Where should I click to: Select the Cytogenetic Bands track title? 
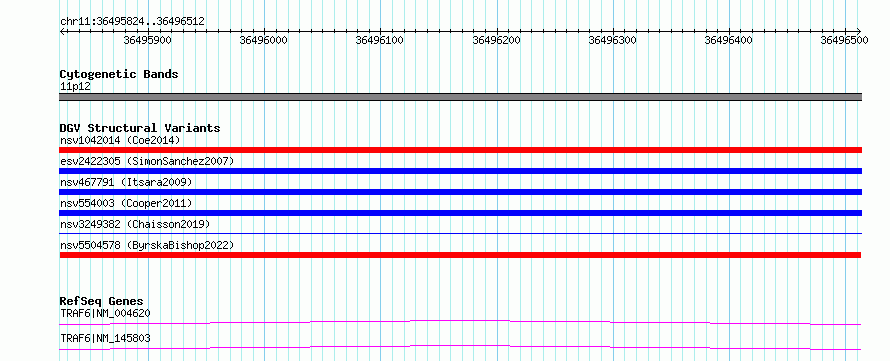pos(119,74)
